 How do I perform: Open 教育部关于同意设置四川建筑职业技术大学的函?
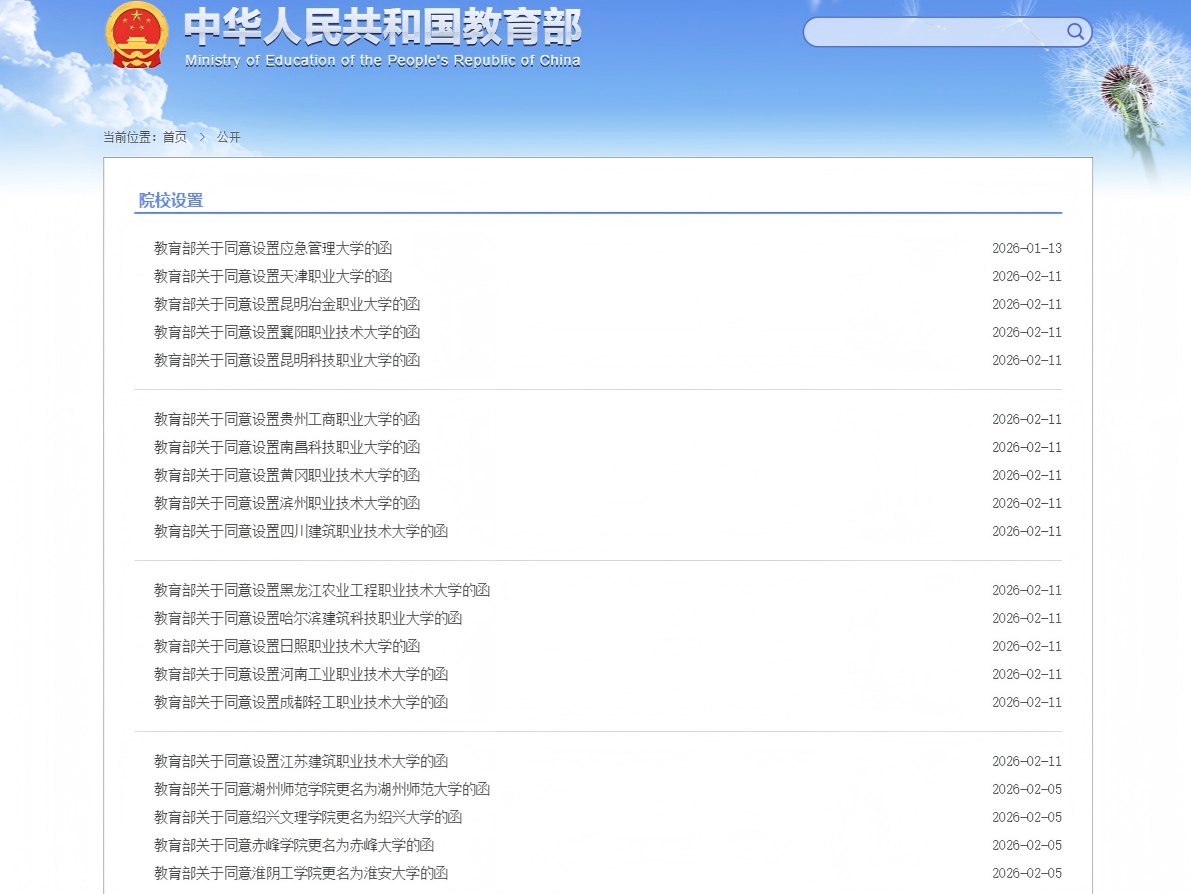point(300,531)
